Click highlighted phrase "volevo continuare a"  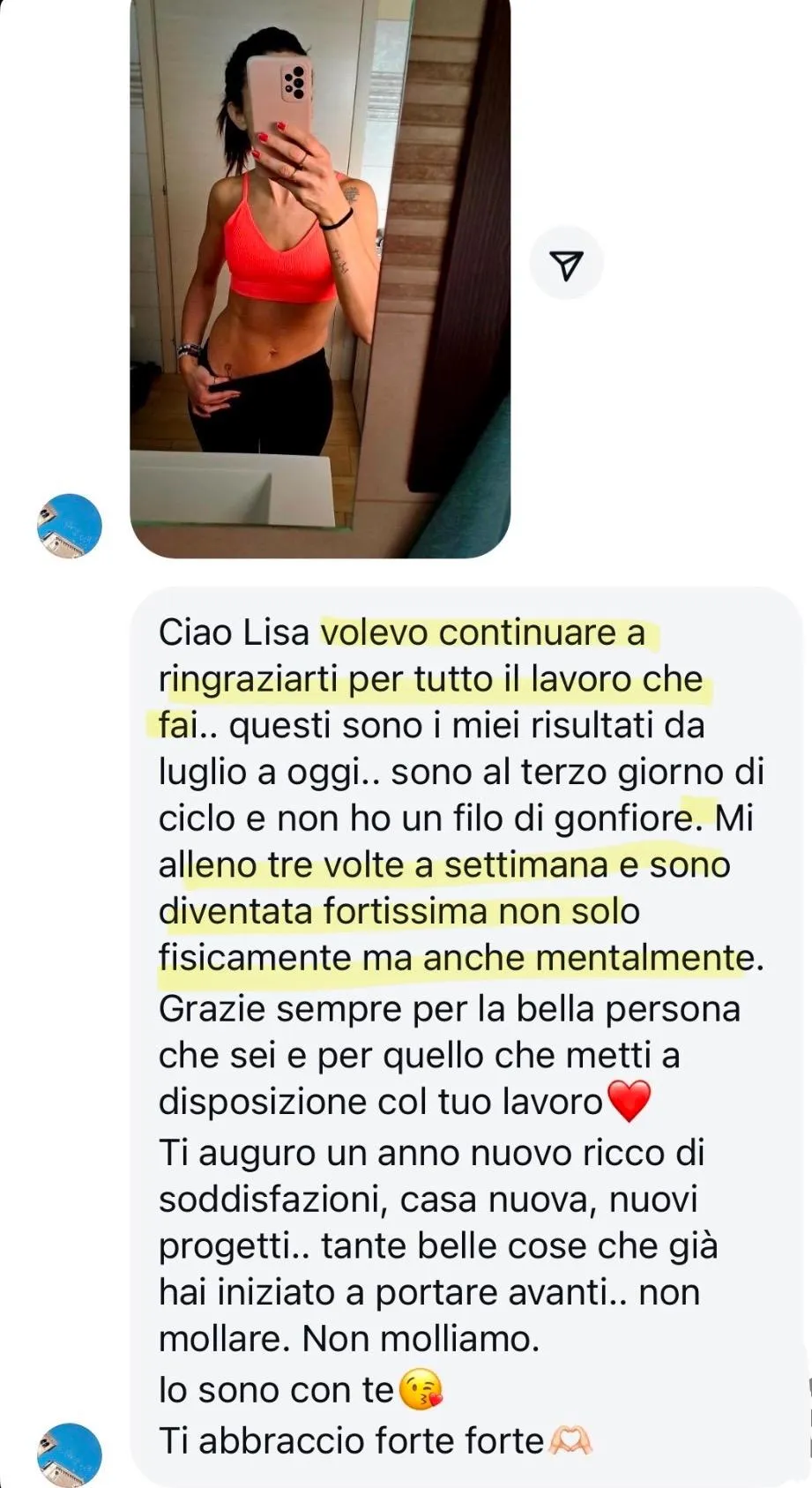(483, 632)
